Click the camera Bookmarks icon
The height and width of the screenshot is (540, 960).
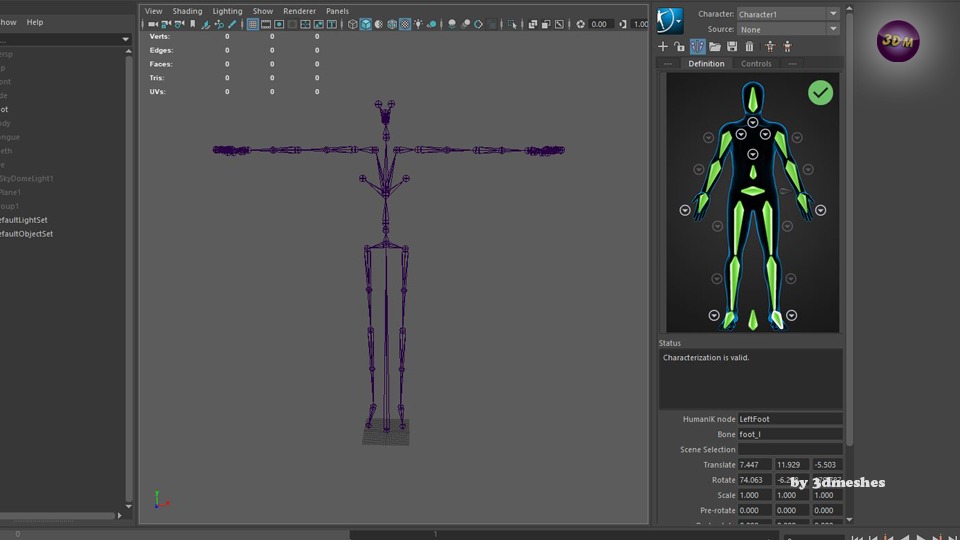pyautogui.click(x=192, y=24)
